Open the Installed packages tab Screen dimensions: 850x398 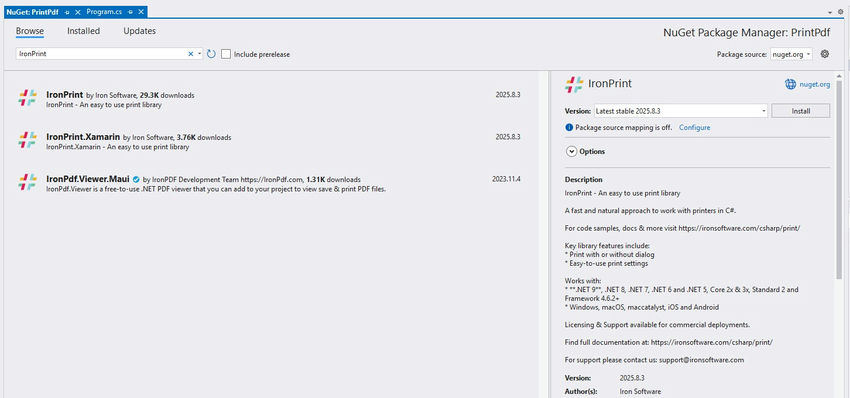(x=83, y=31)
